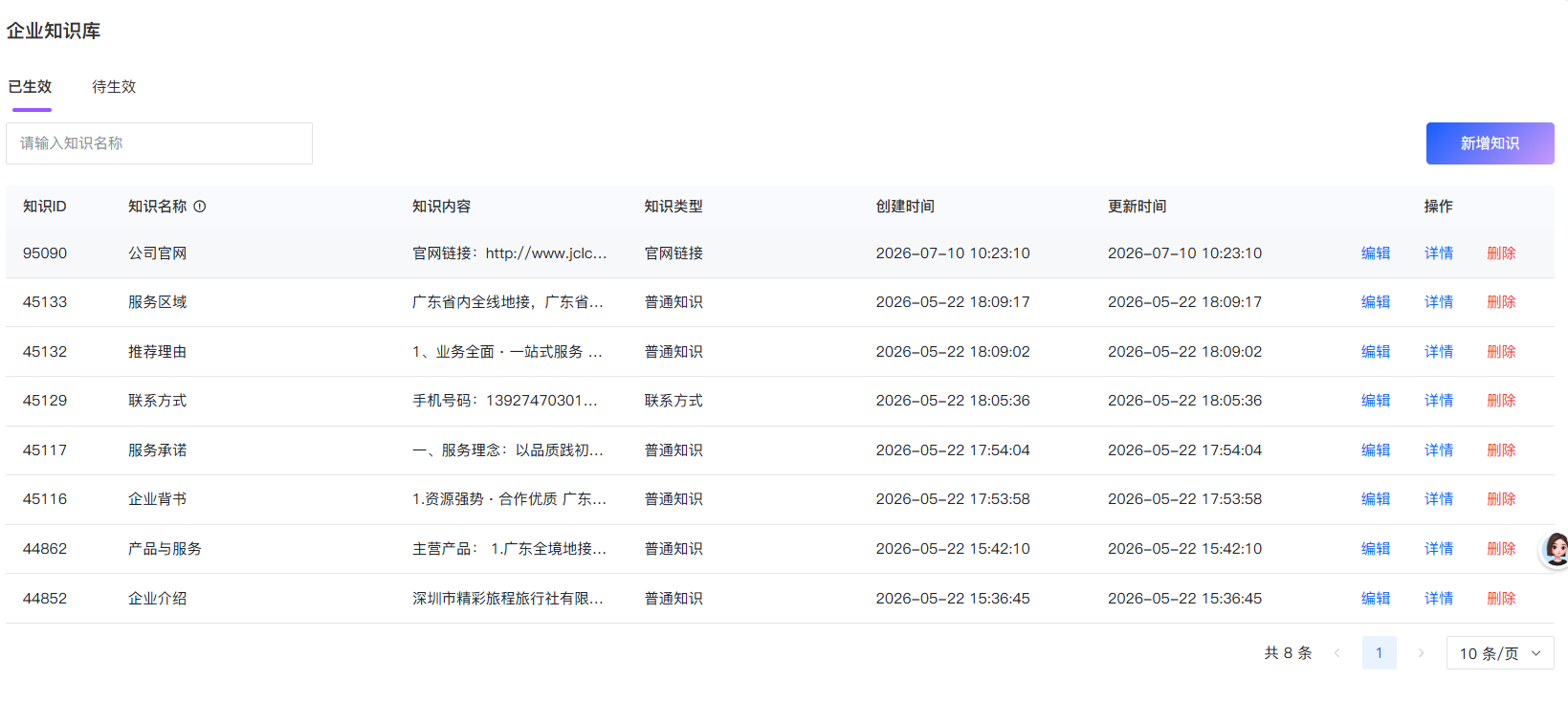The width and height of the screenshot is (1568, 702).
Task: Delete the 推荐理由 entry
Action: 1501,352
